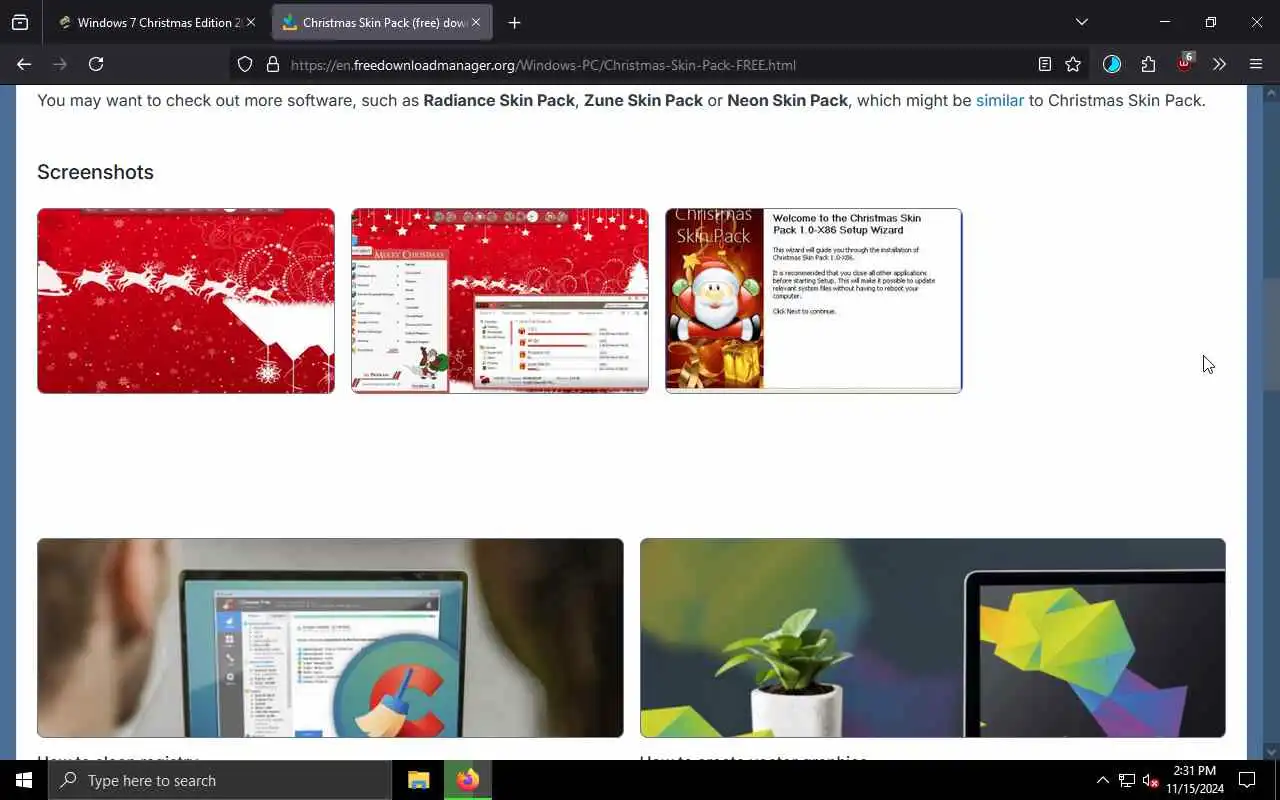Open a new tab with plus button
Screen dimensions: 1280x800
(x=514, y=22)
